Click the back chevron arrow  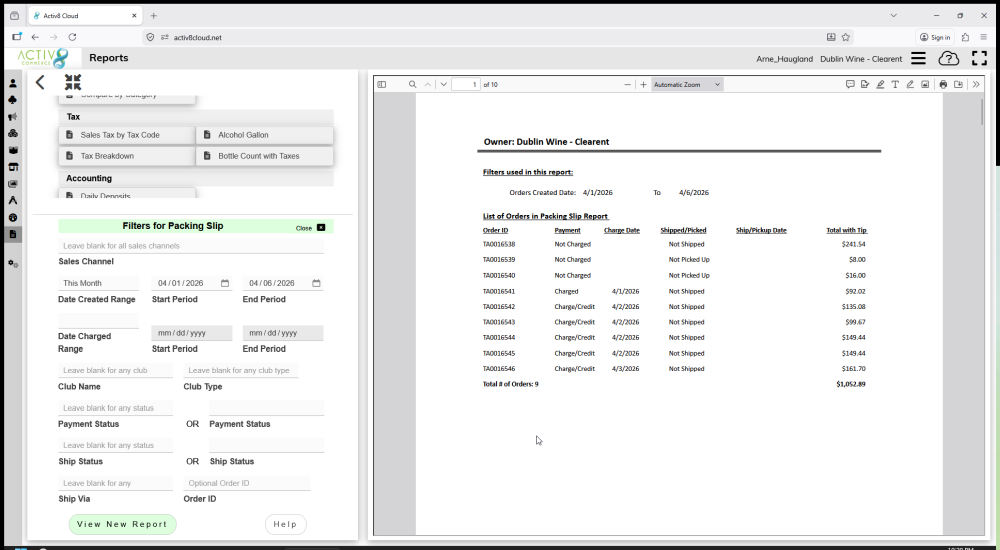coord(40,82)
